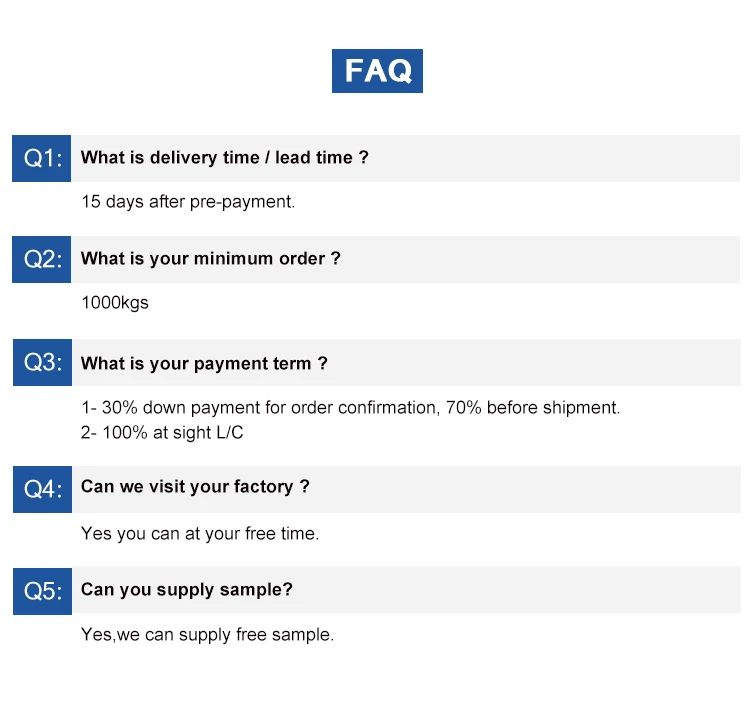The image size is (750, 708).
Task: Click the gray bar beside Q5 question
Action: 407,590
